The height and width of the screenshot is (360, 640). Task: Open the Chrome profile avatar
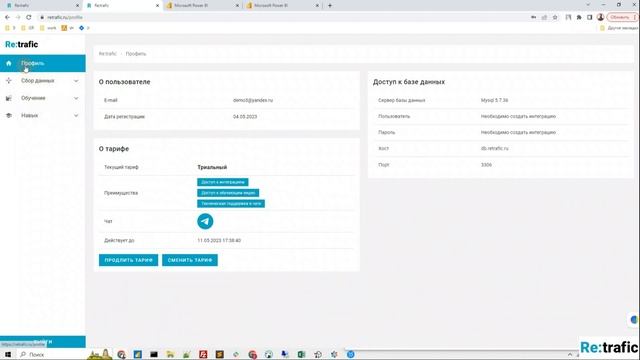point(600,17)
